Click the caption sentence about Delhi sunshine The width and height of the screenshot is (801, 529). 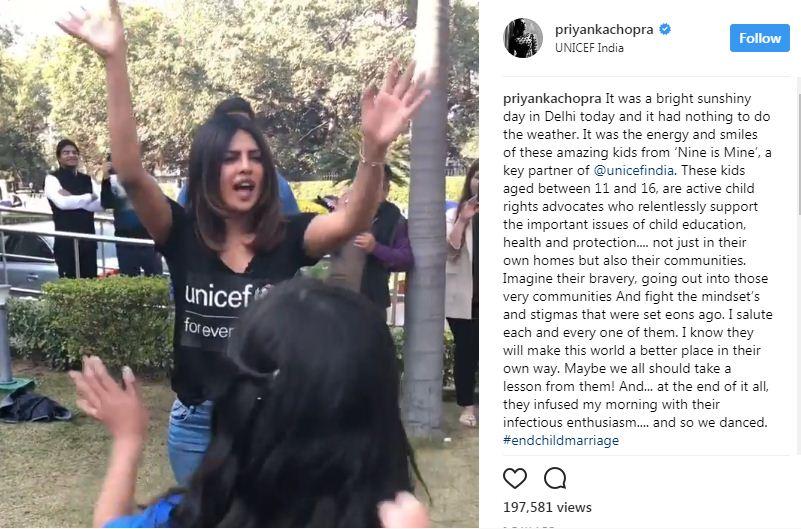[x=636, y=116]
